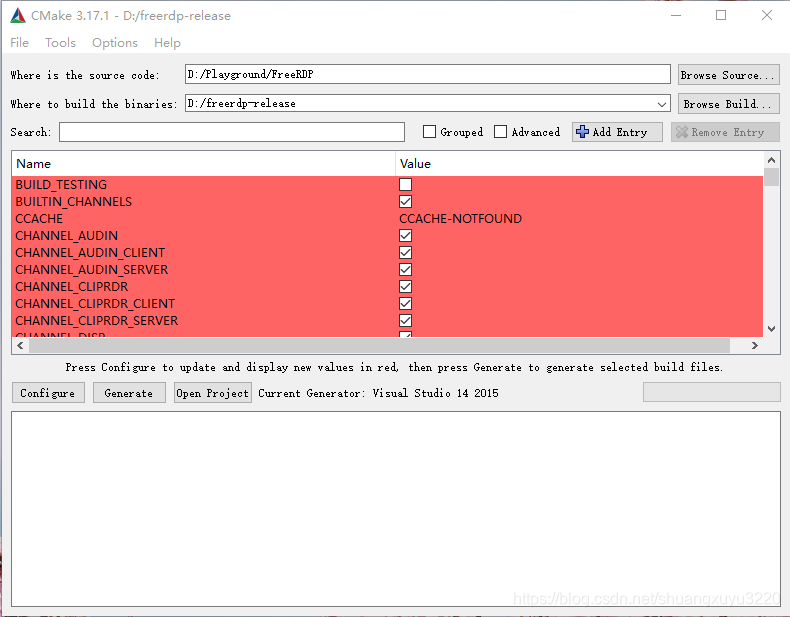Click the Browse Build button
The height and width of the screenshot is (617, 790).
pyautogui.click(x=728, y=104)
